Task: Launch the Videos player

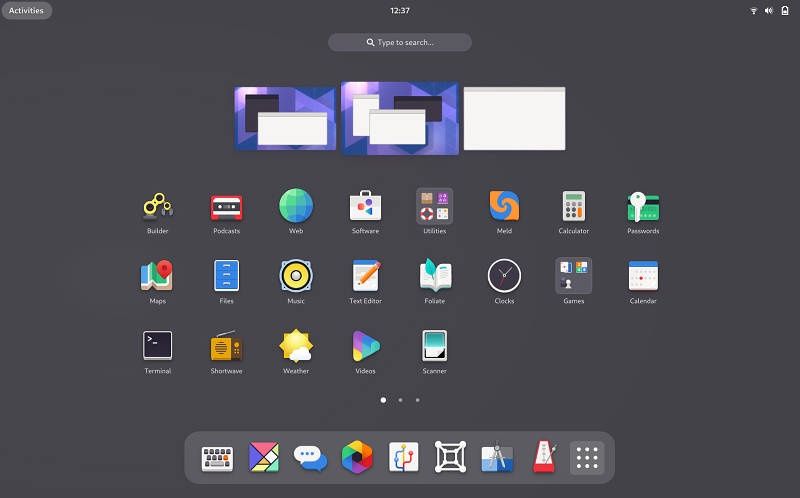Action: click(x=365, y=345)
